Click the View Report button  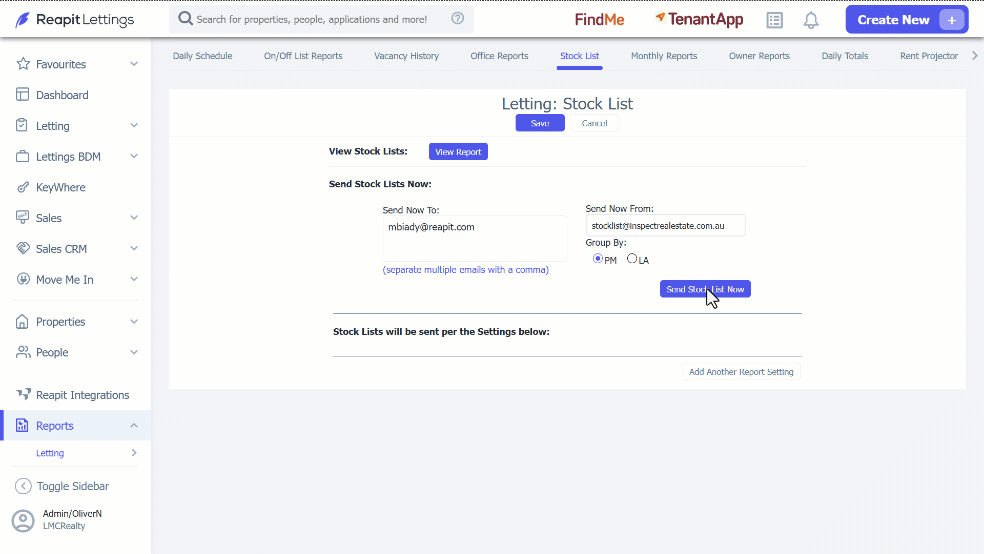458,152
